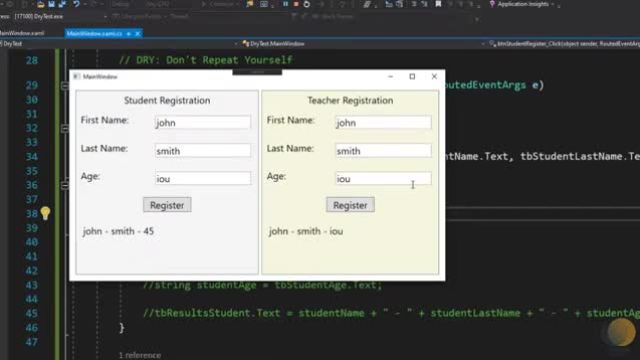Maximize the MainWindow app window
Viewport: 640px width, 360px height.
pyautogui.click(x=412, y=76)
